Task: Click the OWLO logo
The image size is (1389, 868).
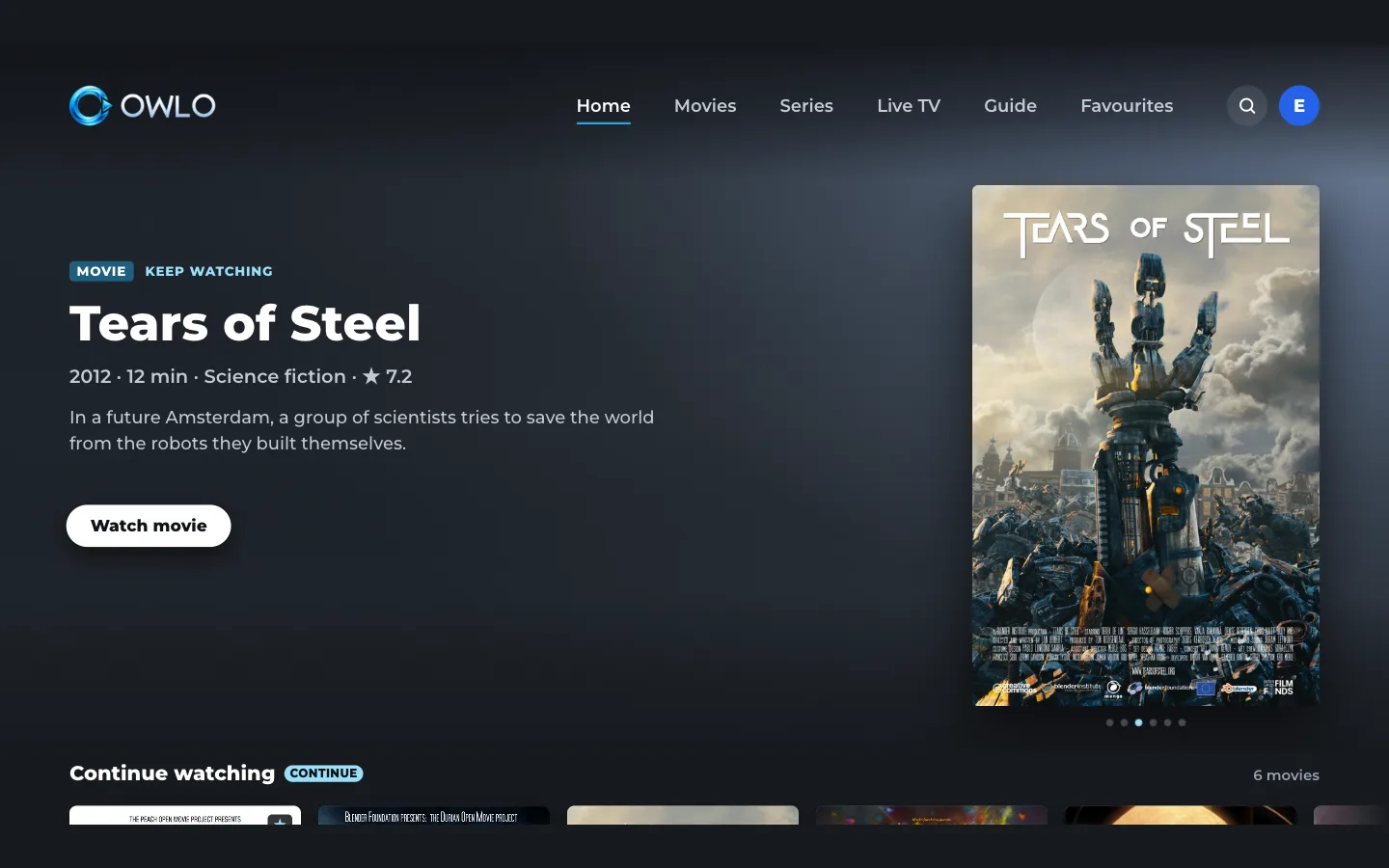Action: point(143,106)
